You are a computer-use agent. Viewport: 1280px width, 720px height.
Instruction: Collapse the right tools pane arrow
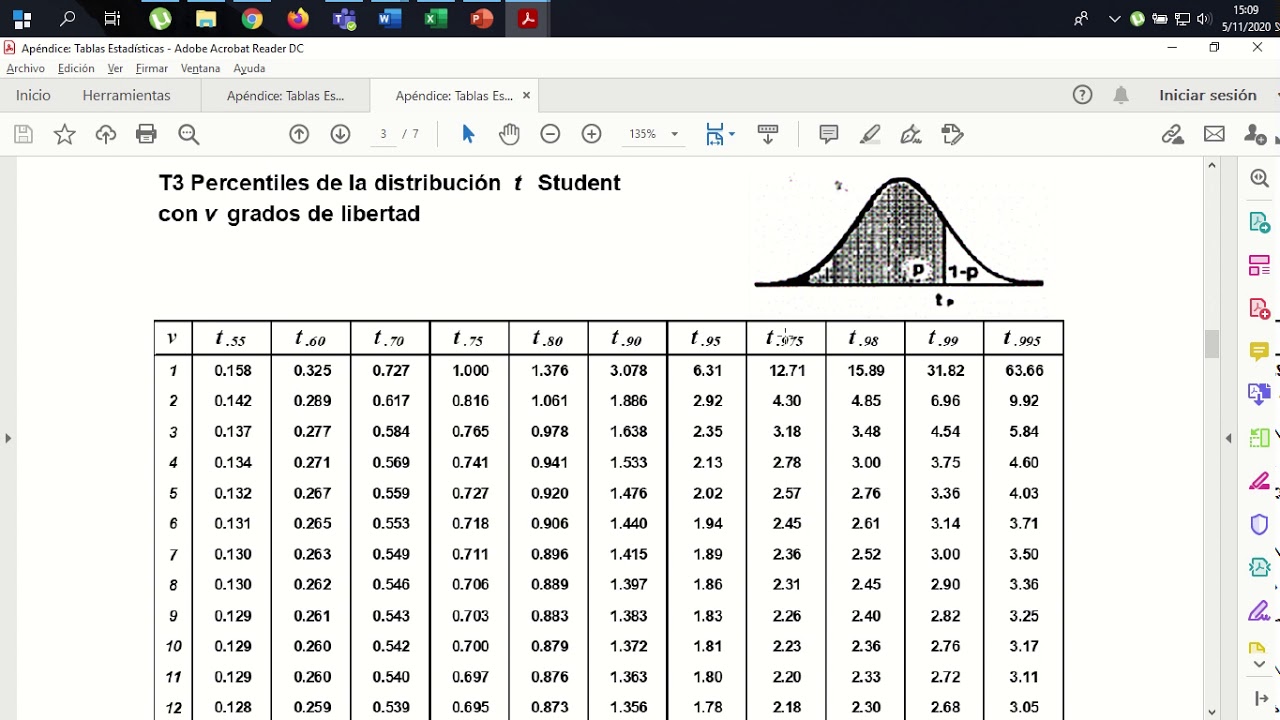tap(1229, 438)
